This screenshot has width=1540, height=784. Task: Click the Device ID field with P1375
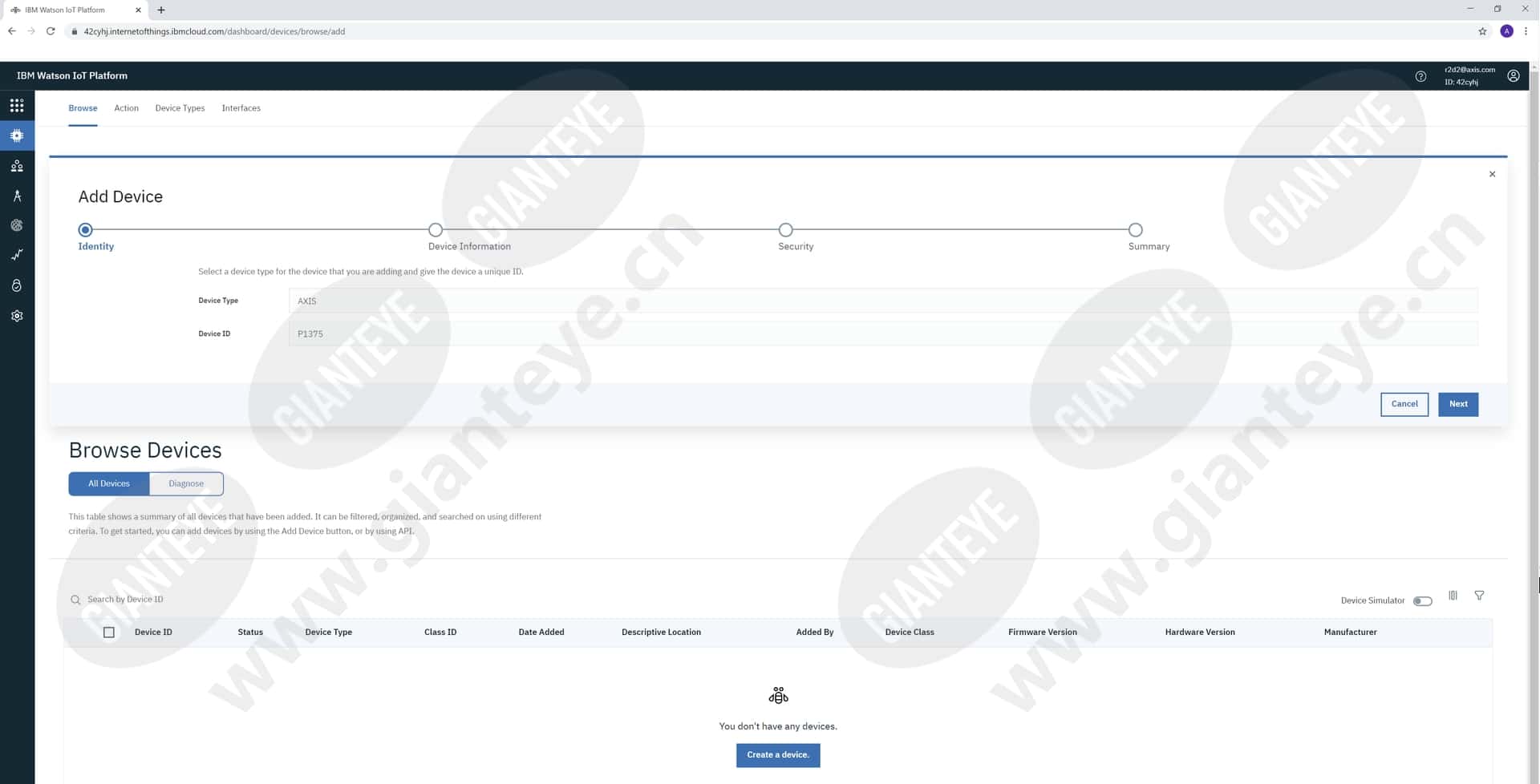click(883, 333)
